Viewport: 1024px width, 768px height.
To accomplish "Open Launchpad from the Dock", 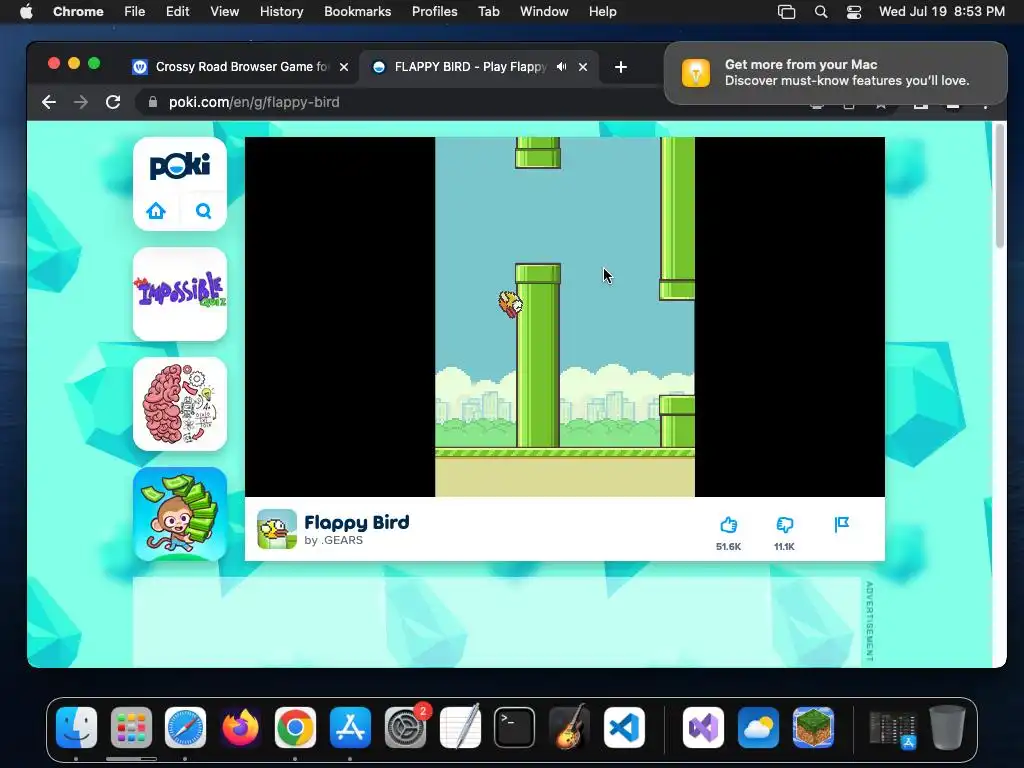I will pos(131,728).
